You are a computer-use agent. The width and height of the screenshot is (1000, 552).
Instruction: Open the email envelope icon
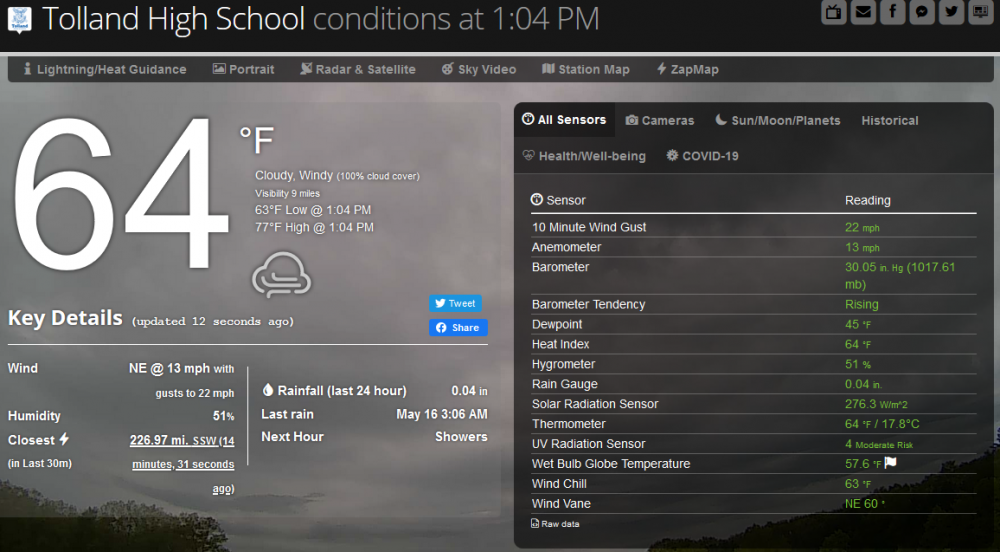point(863,11)
